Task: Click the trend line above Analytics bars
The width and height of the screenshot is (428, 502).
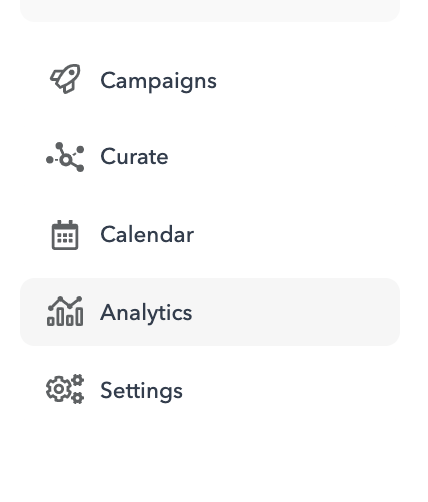Action: click(65, 302)
